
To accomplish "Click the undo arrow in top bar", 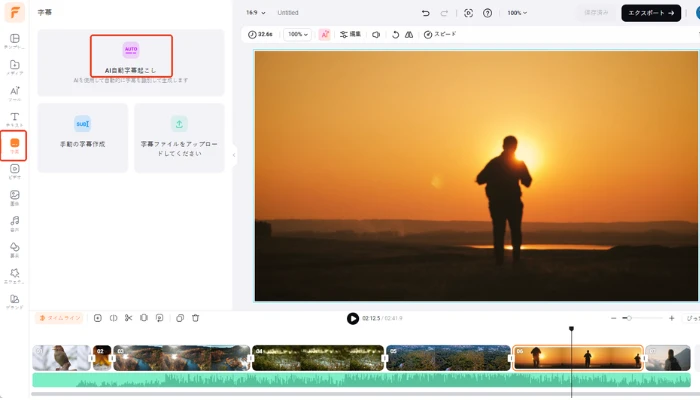I will pos(426,13).
